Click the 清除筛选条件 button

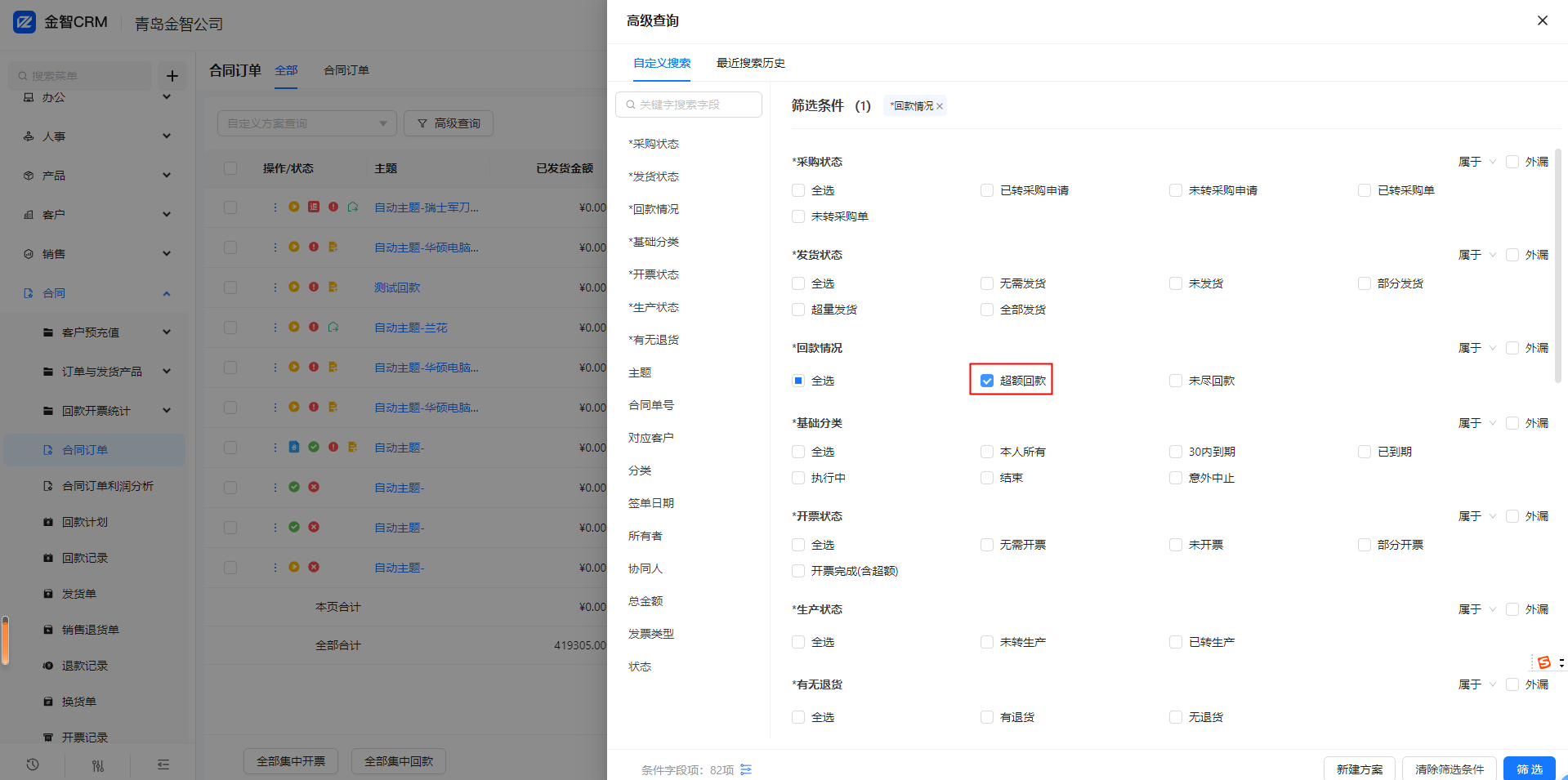(1449, 769)
